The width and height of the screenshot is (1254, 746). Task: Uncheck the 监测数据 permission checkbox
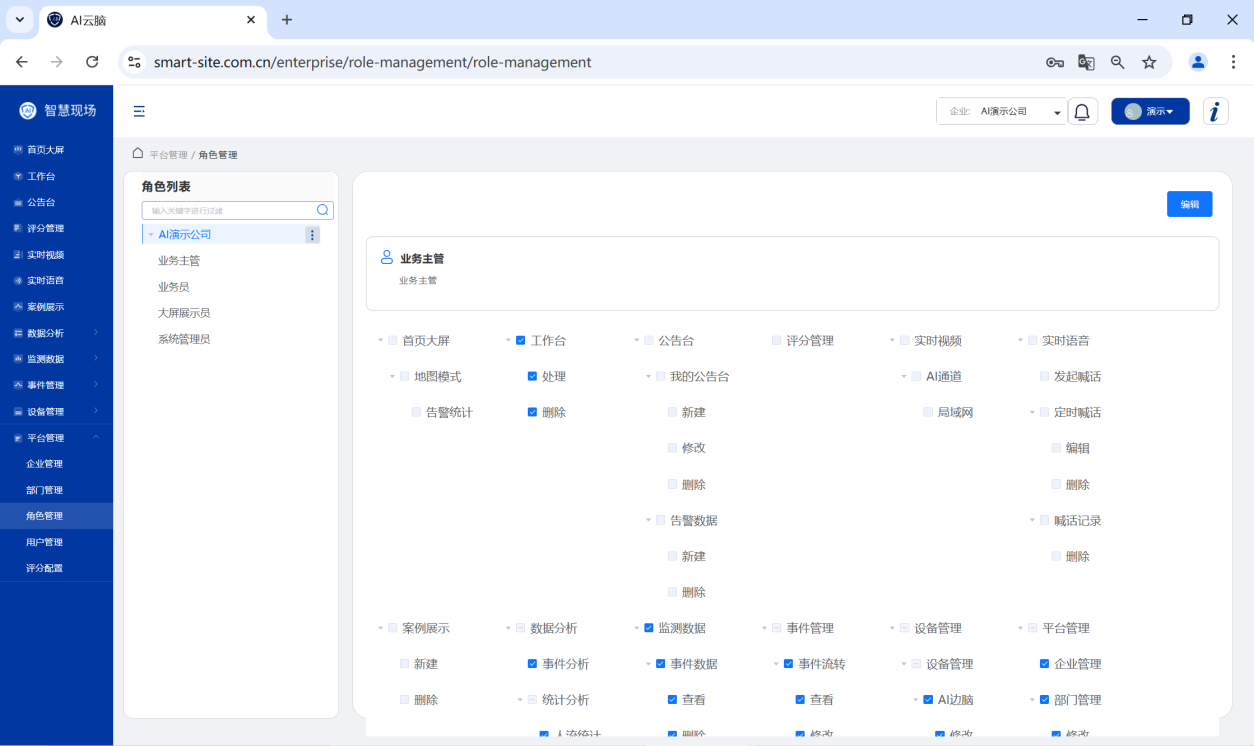click(648, 628)
